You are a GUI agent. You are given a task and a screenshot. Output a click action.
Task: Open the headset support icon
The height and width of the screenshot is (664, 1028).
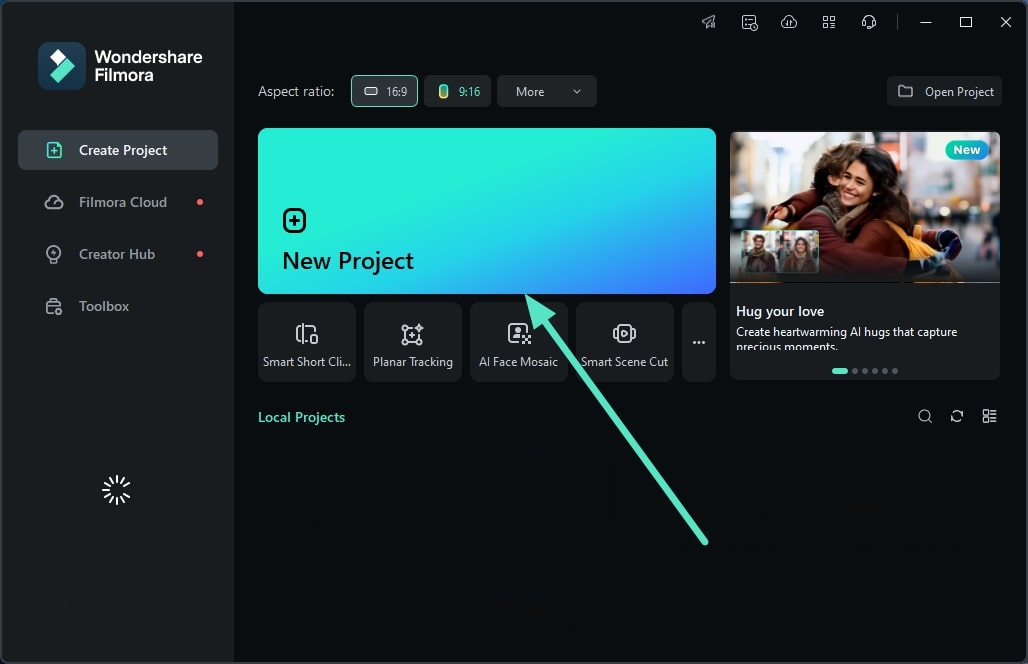click(x=869, y=22)
